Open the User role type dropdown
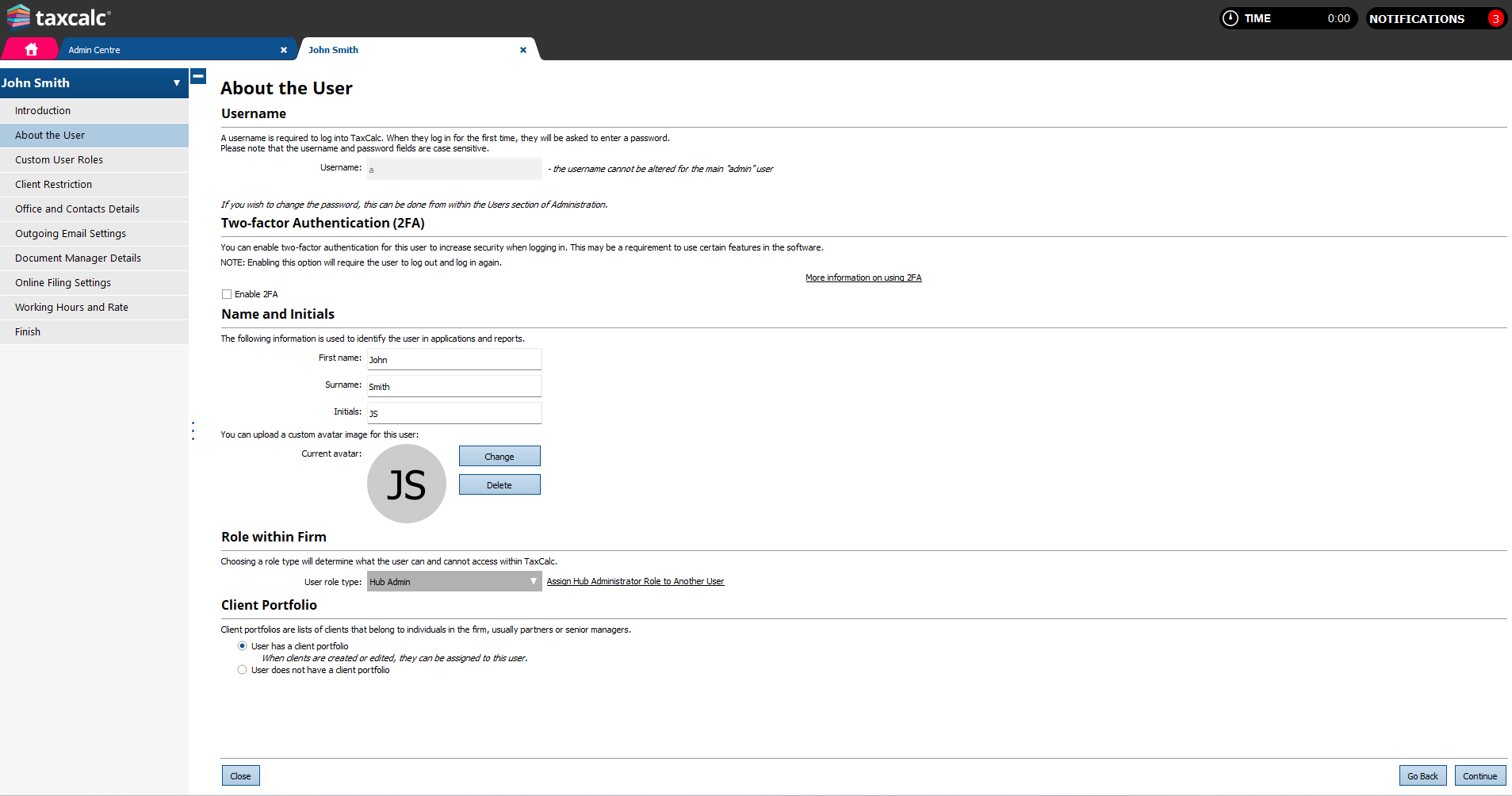The width and height of the screenshot is (1512, 796). (454, 581)
